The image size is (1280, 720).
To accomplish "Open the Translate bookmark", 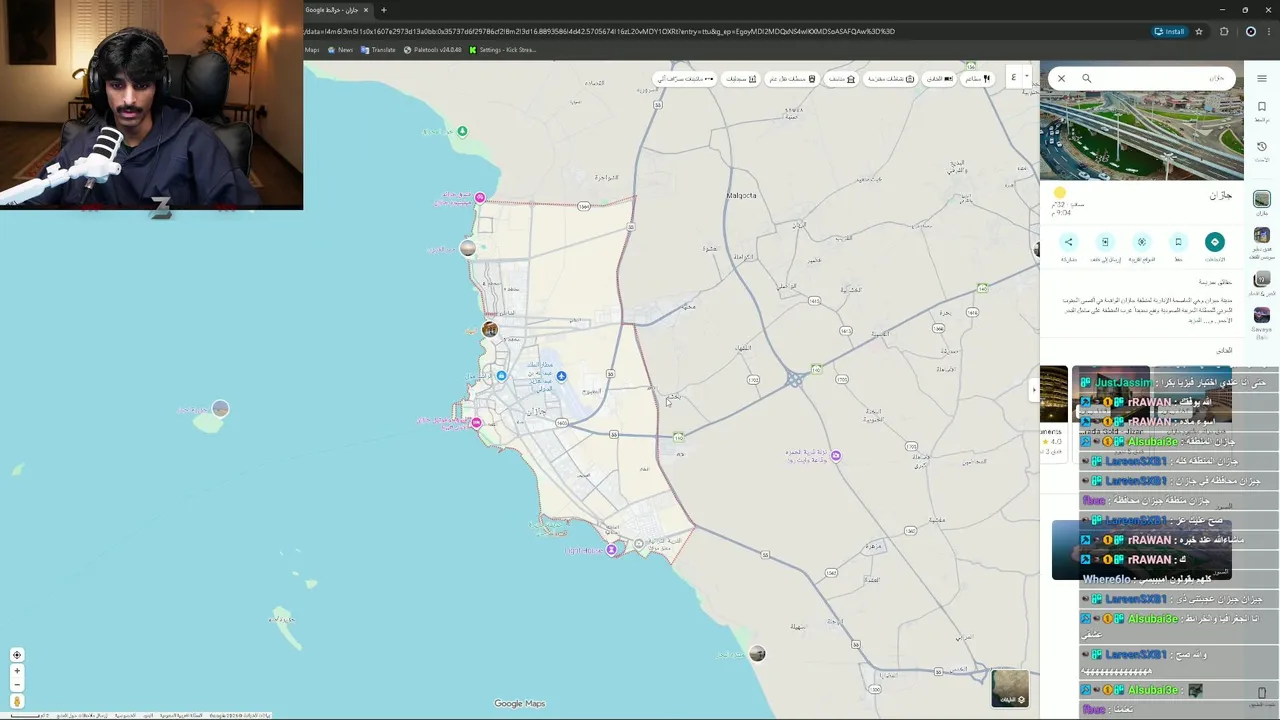I will [378, 50].
